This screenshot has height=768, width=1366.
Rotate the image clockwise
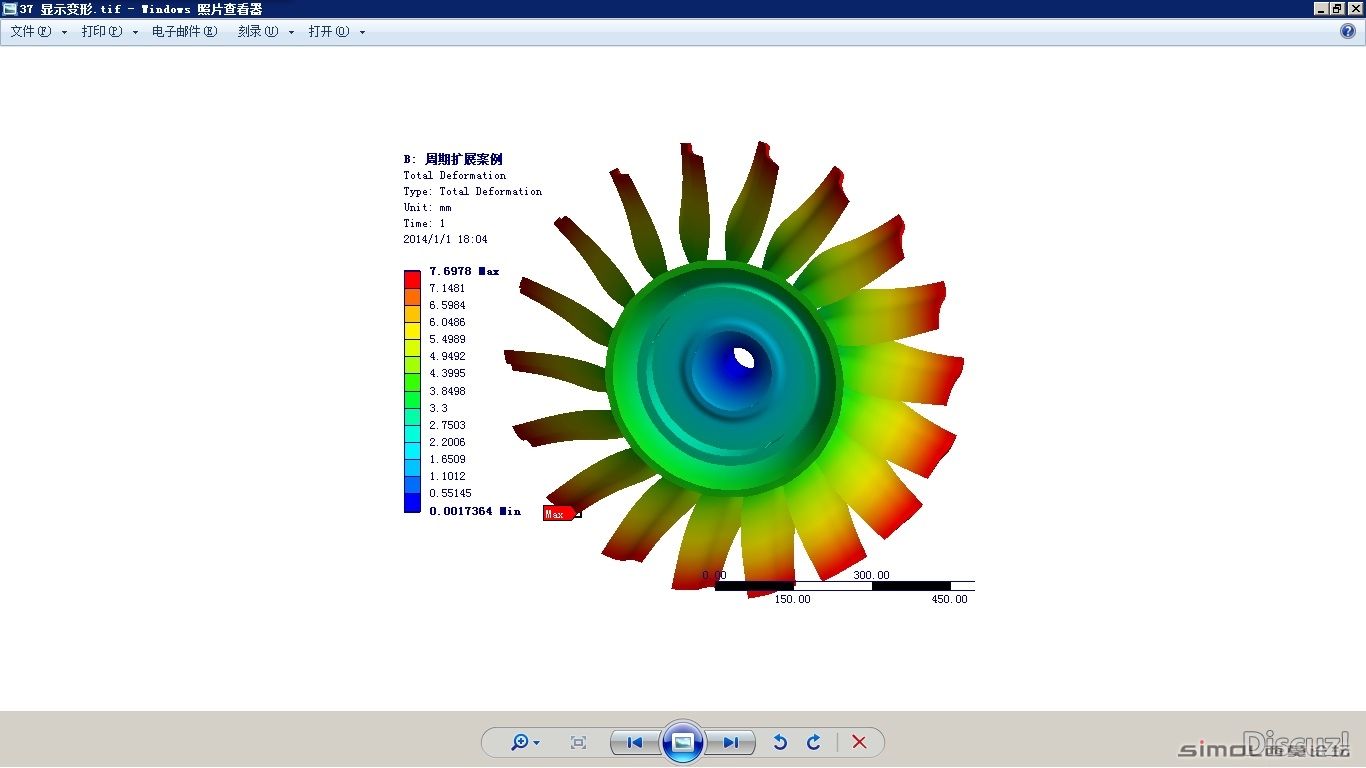814,742
